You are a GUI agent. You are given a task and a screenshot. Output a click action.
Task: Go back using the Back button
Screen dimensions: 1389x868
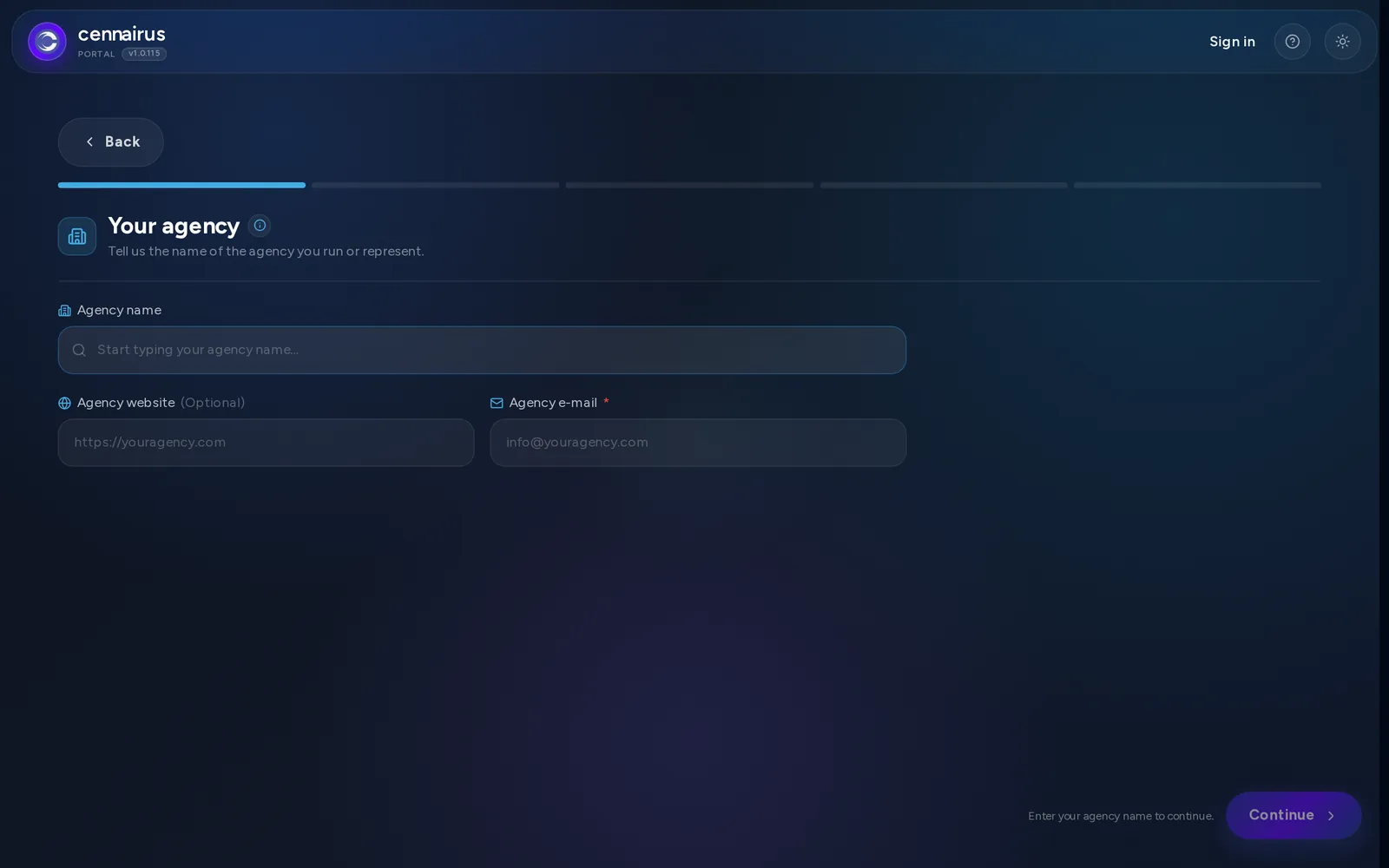(111, 142)
